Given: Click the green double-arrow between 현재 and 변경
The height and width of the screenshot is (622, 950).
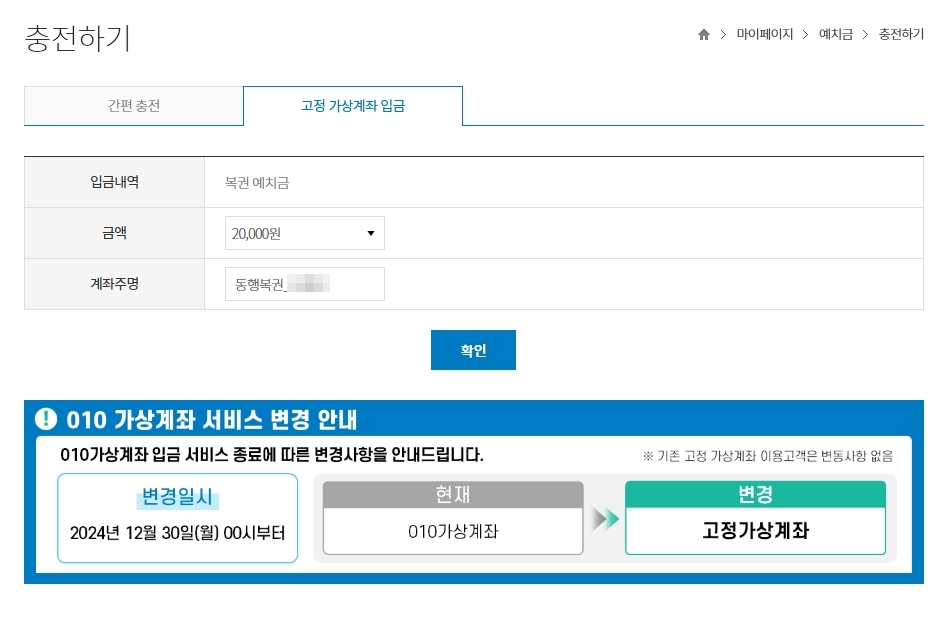Looking at the screenshot, I should pos(606,521).
